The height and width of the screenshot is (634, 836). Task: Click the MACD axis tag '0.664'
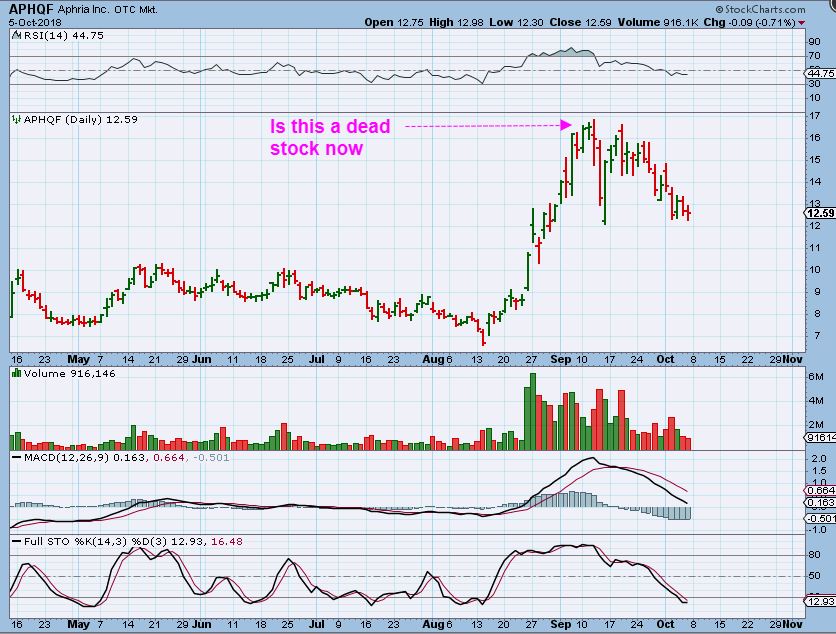(820, 491)
